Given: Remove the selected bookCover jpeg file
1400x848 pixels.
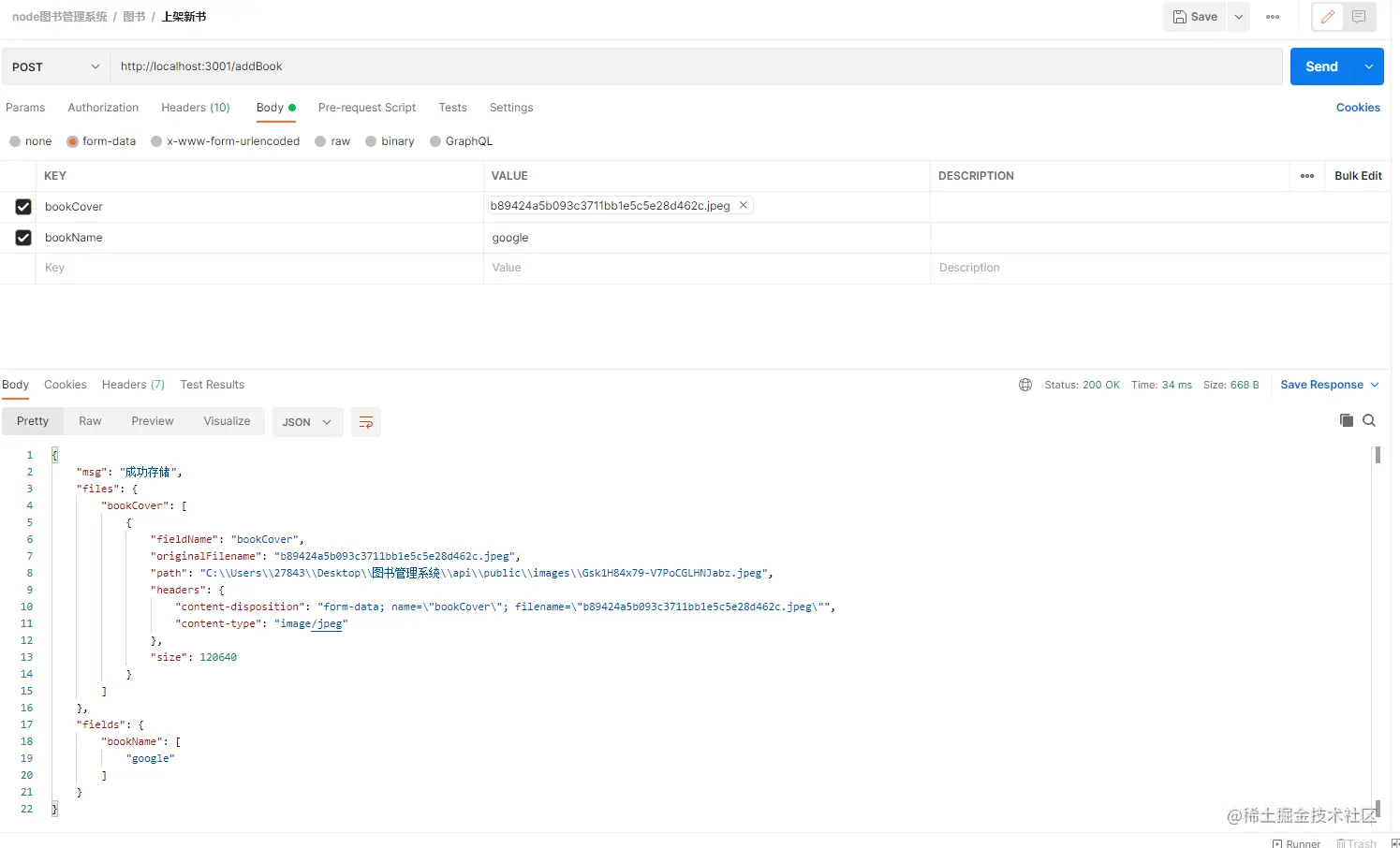Looking at the screenshot, I should [744, 205].
